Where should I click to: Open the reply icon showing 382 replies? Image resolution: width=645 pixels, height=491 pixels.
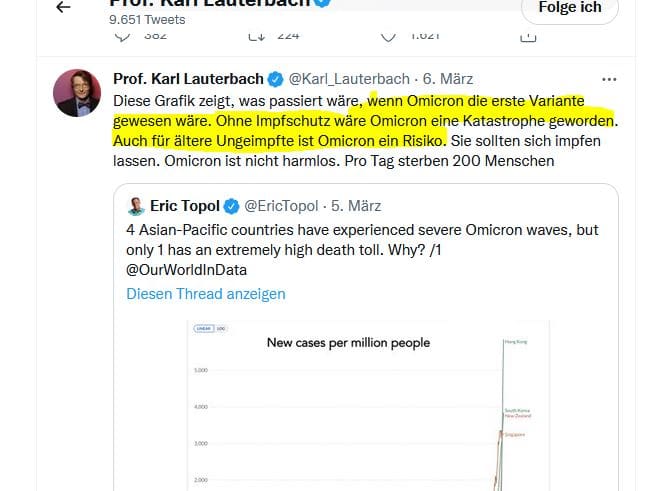click(x=122, y=37)
